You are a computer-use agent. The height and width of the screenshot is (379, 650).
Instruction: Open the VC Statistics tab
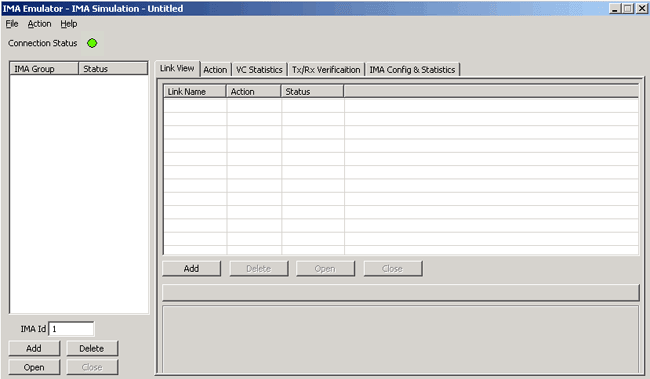pos(259,70)
